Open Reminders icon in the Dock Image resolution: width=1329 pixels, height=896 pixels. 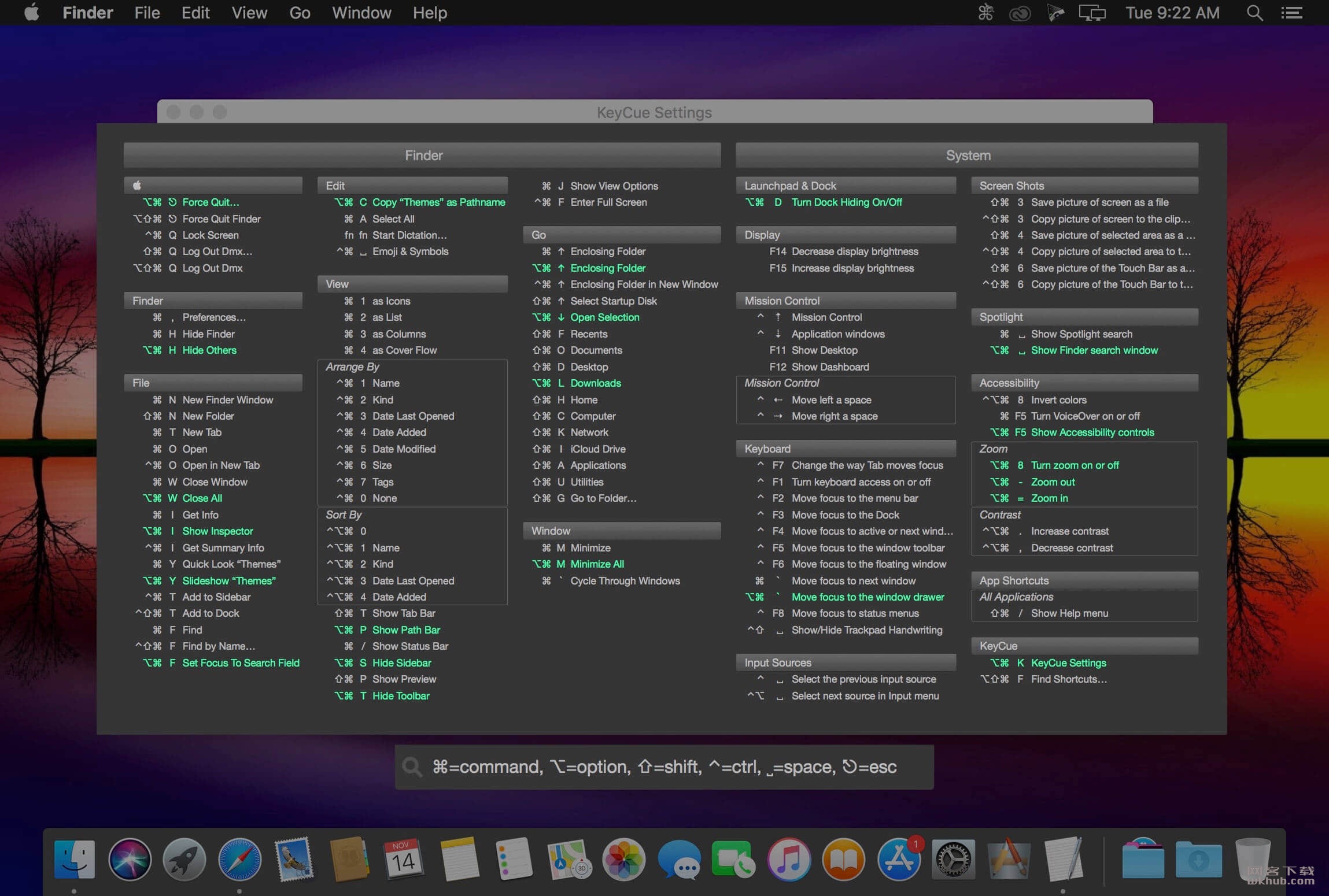[514, 860]
